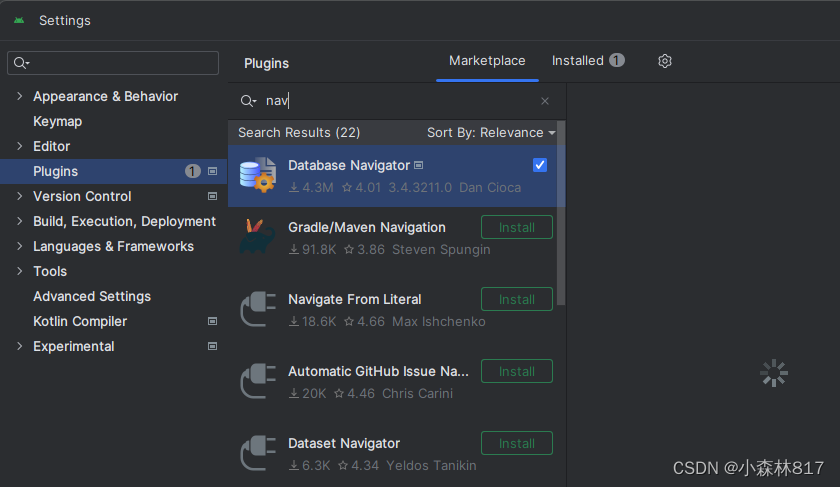Select Database Navigator plugin title
840x487 pixels.
pos(349,166)
